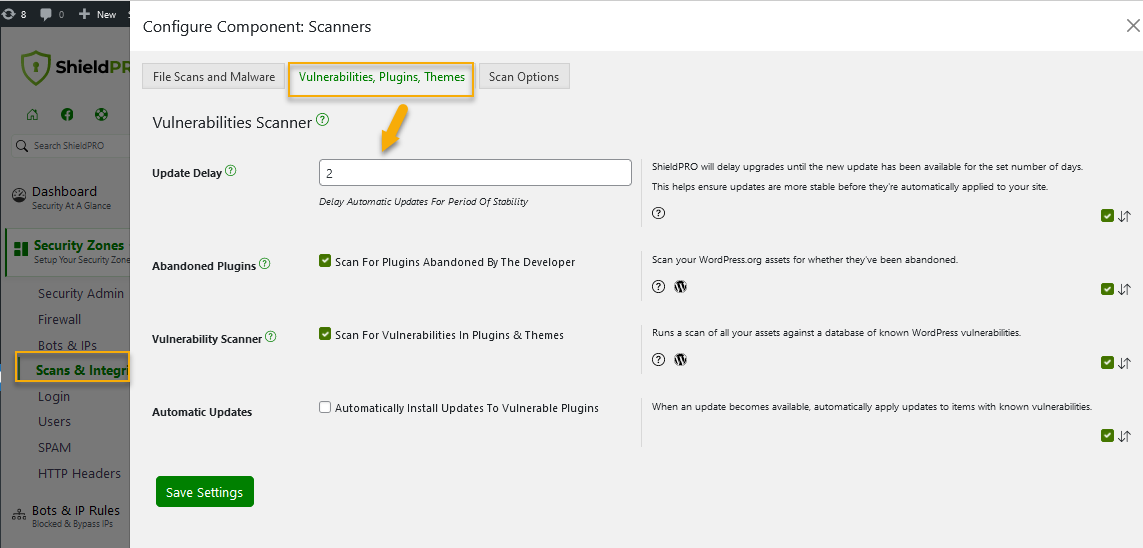This screenshot has height=548, width=1143.
Task: Open Bots & IPs in sidebar
Action: click(67, 345)
